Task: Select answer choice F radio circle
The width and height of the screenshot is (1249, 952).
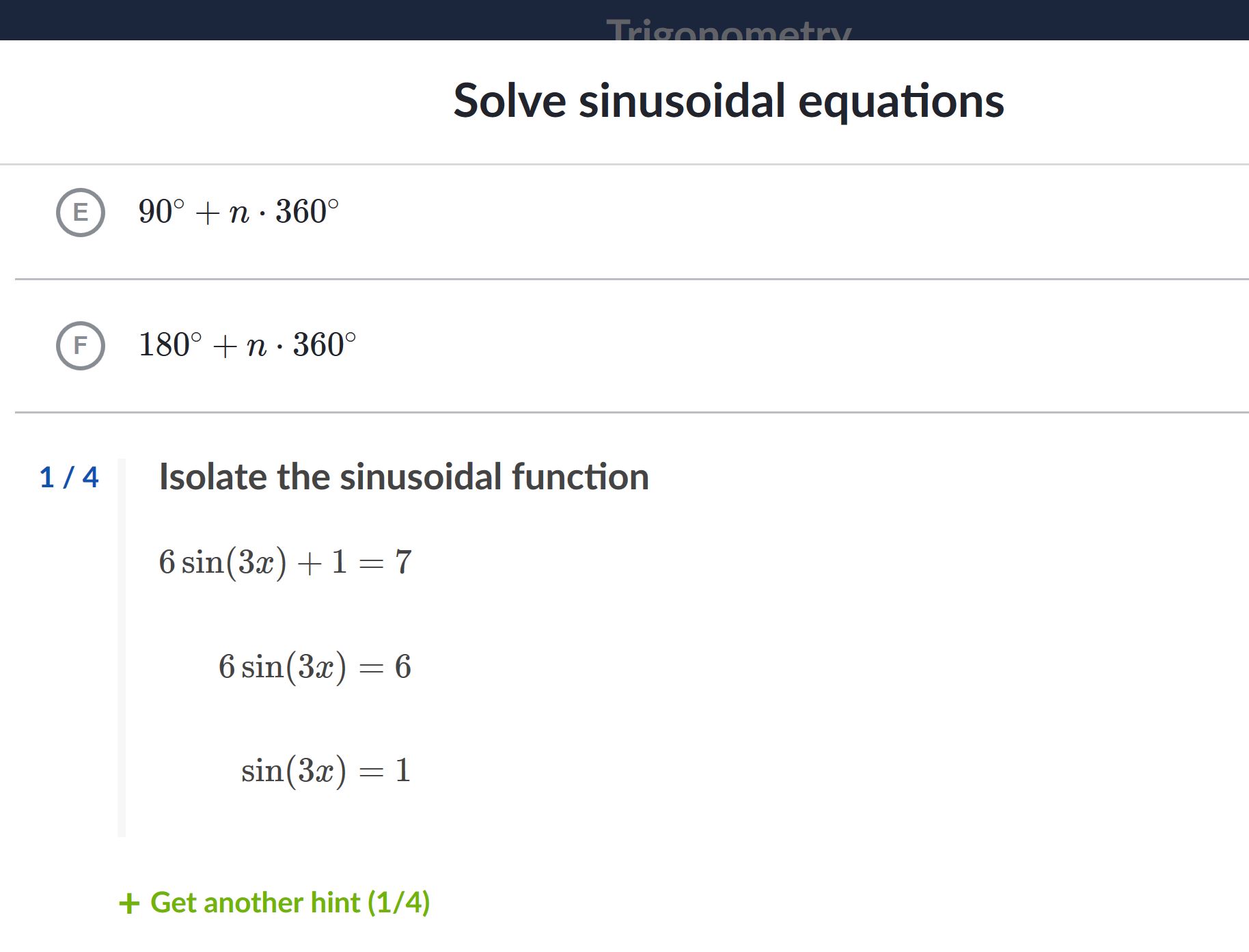Action: (81, 345)
